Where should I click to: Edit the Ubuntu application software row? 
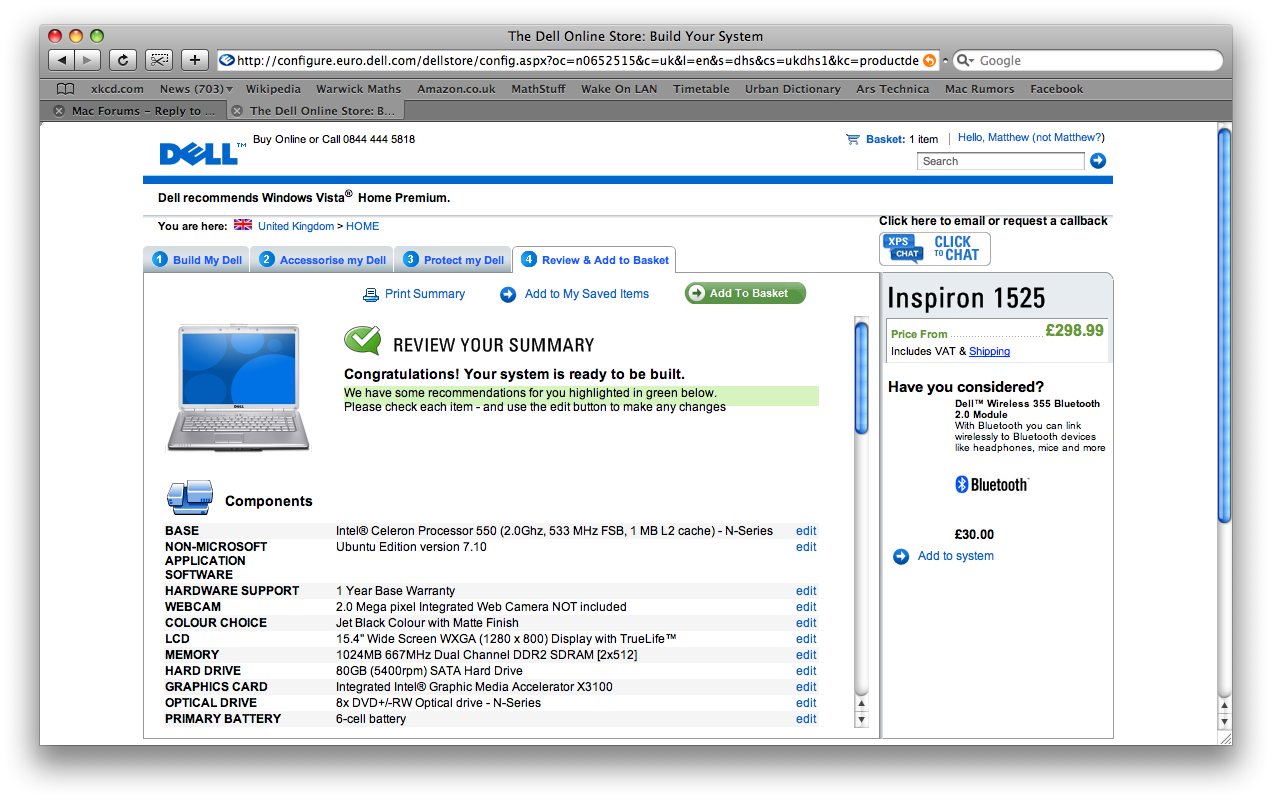[x=806, y=547]
